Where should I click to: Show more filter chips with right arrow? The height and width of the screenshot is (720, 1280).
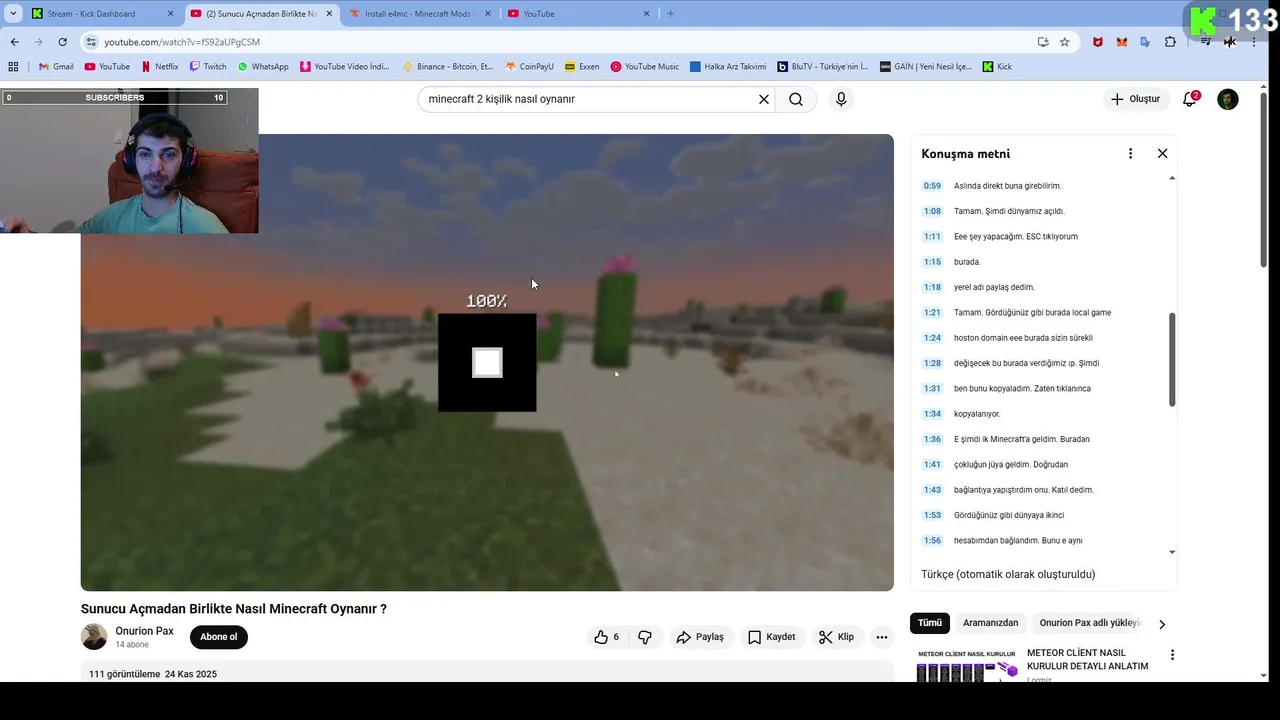coord(1161,624)
